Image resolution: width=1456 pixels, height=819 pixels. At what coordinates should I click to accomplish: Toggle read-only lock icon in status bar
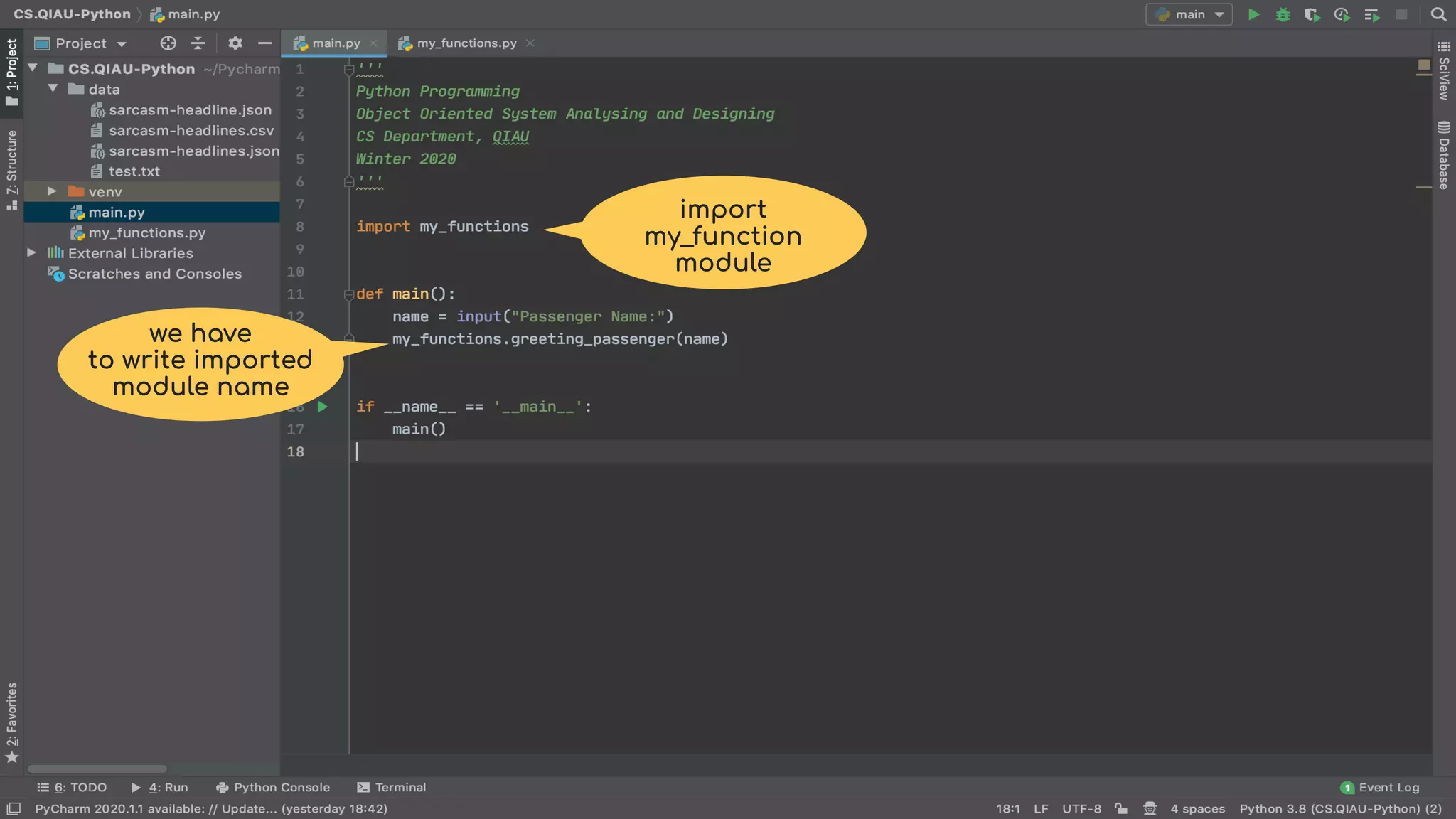[1121, 808]
